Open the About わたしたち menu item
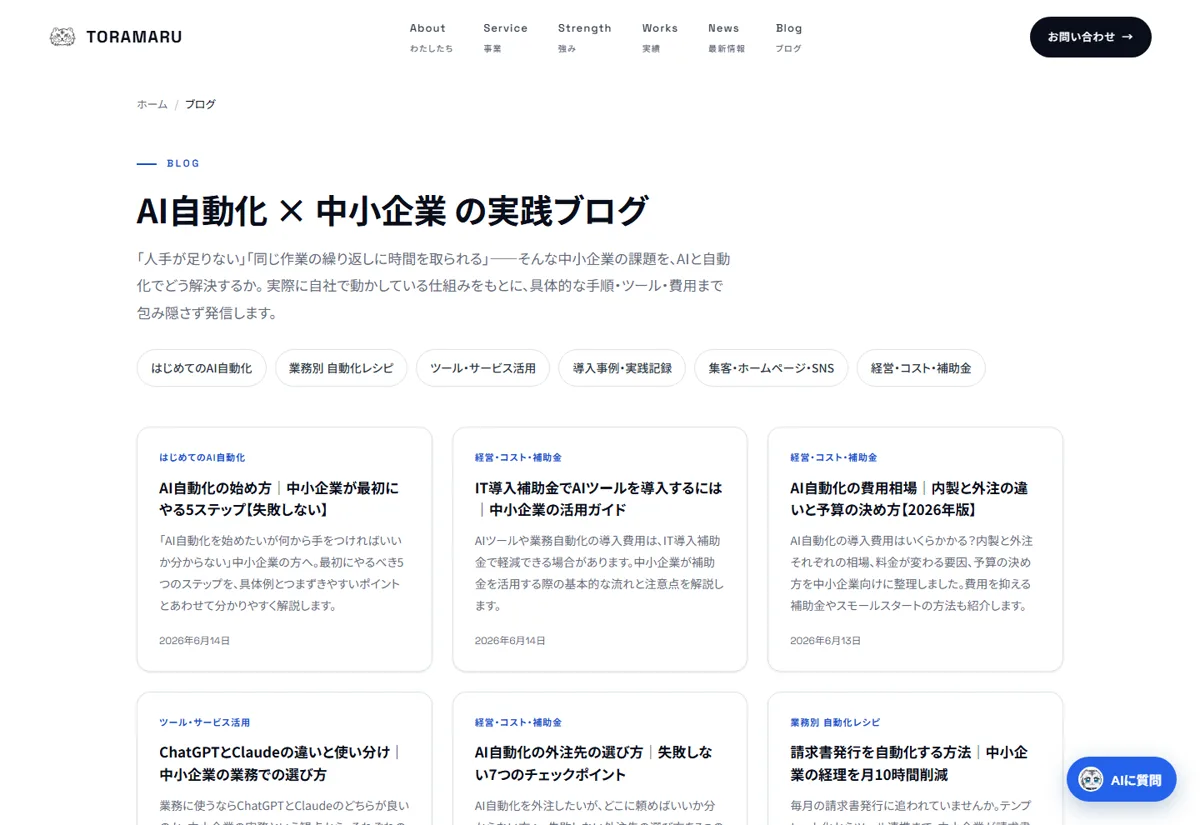This screenshot has width=1200, height=825. click(431, 37)
